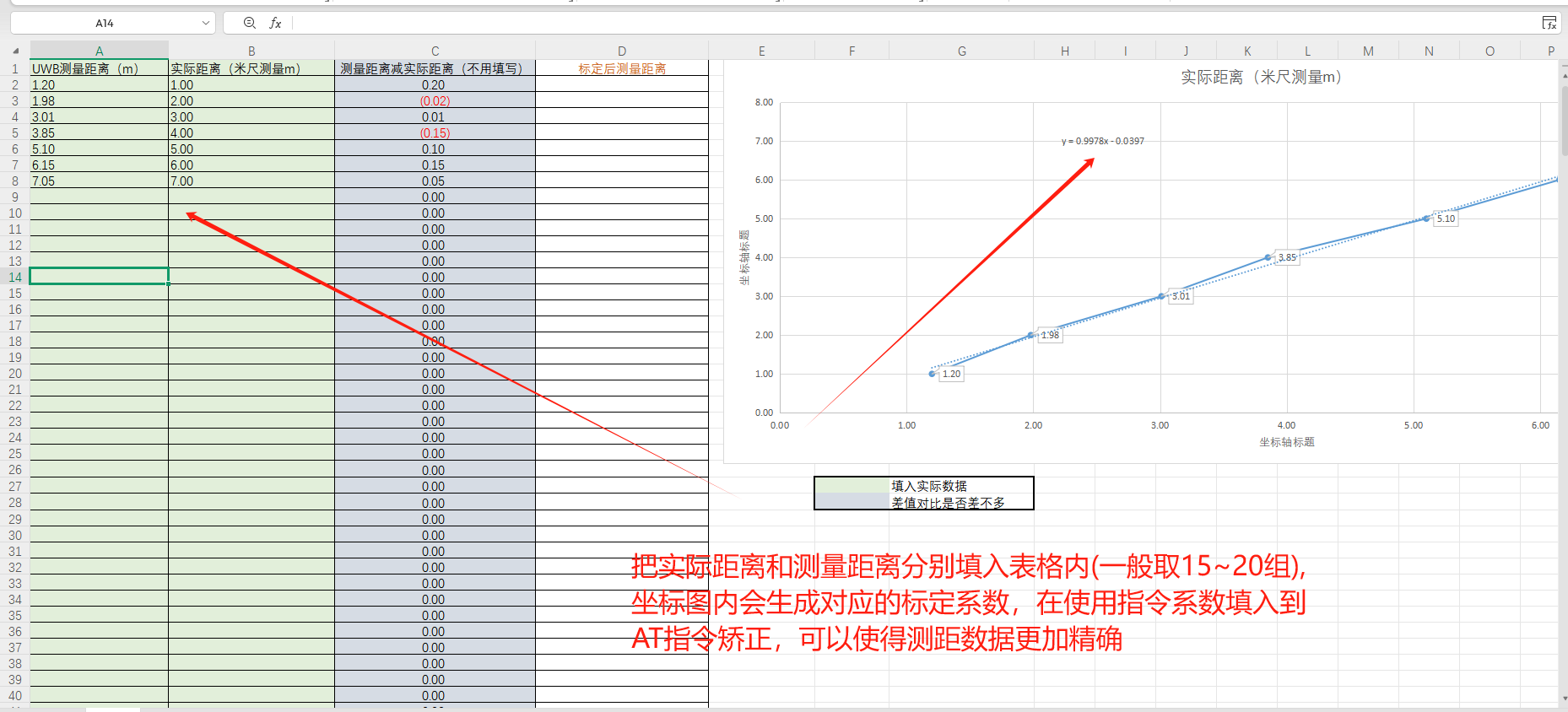Open the formula editor icon at far right
Viewport: 1568px width, 712px height.
tap(1549, 24)
